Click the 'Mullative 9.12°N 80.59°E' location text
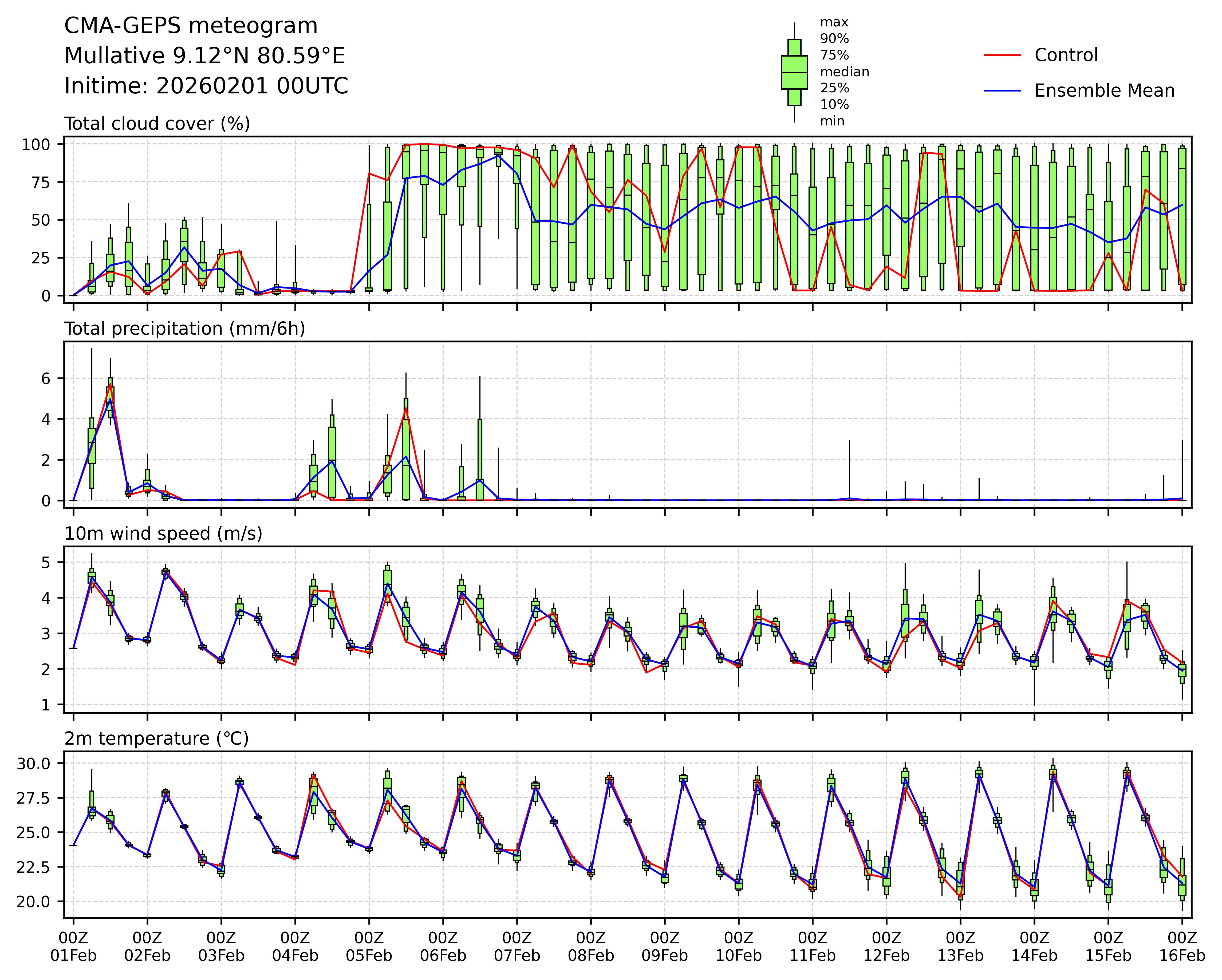 click(x=205, y=56)
